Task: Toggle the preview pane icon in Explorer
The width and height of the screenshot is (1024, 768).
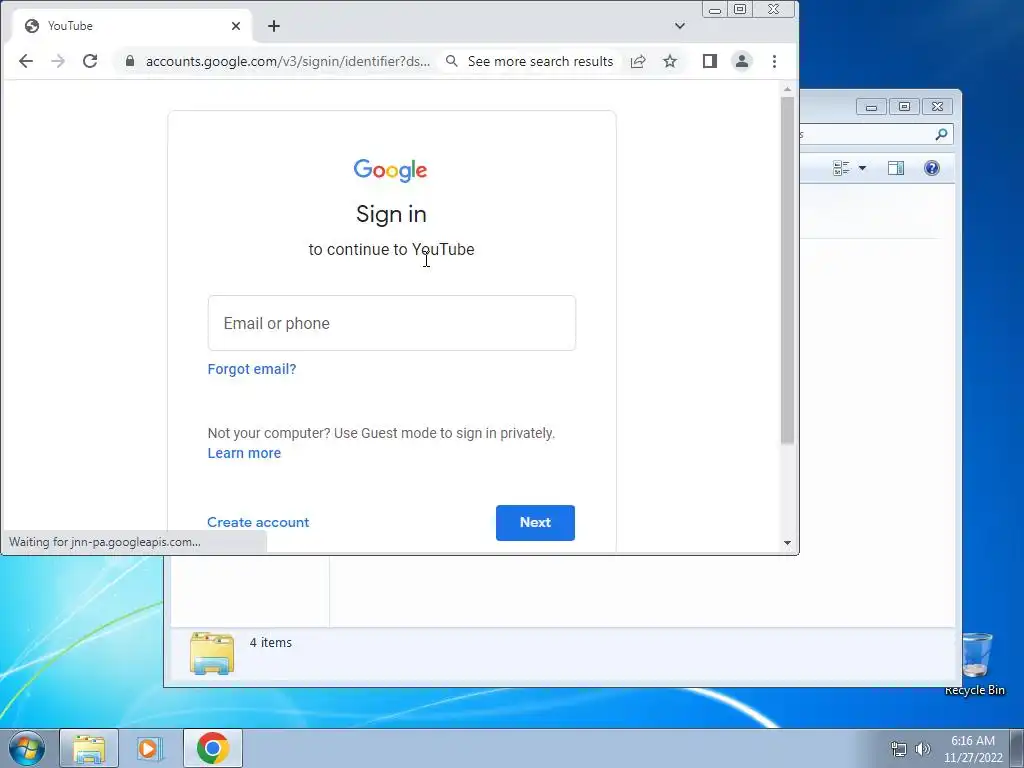Action: tap(896, 168)
